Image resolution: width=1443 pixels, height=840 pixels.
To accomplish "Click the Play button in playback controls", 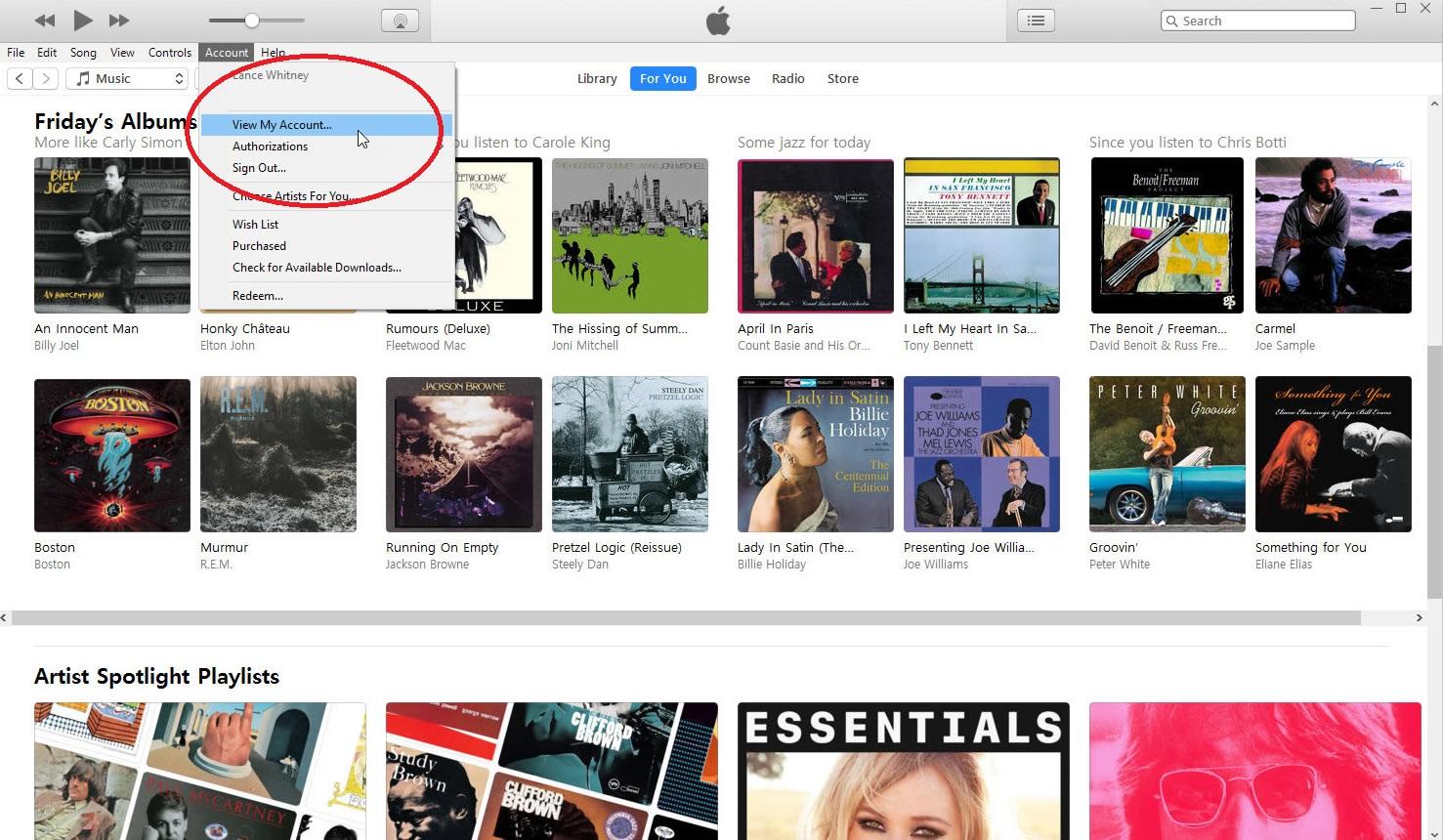I will (82, 21).
